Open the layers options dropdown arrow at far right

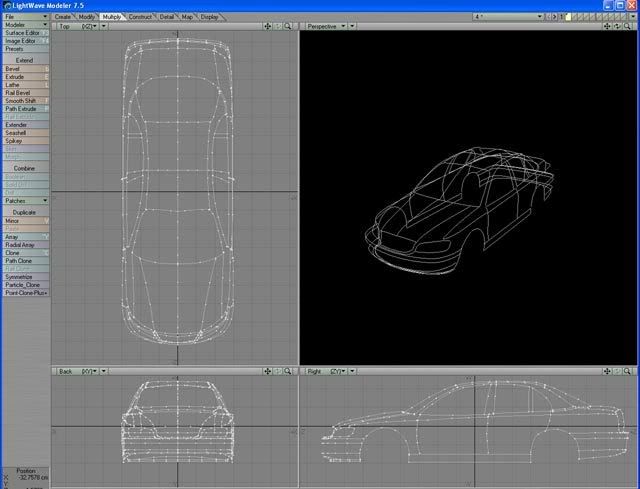pyautogui.click(x=633, y=17)
